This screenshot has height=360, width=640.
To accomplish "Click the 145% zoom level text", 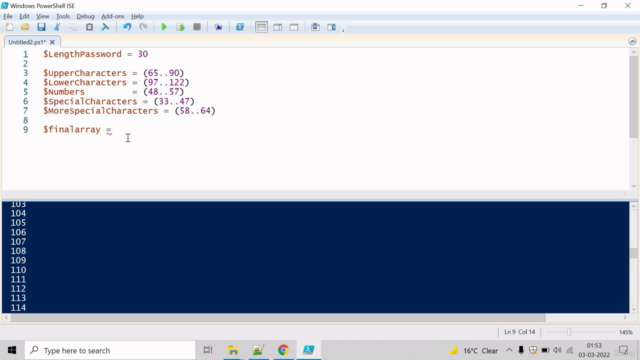I will point(626,332).
